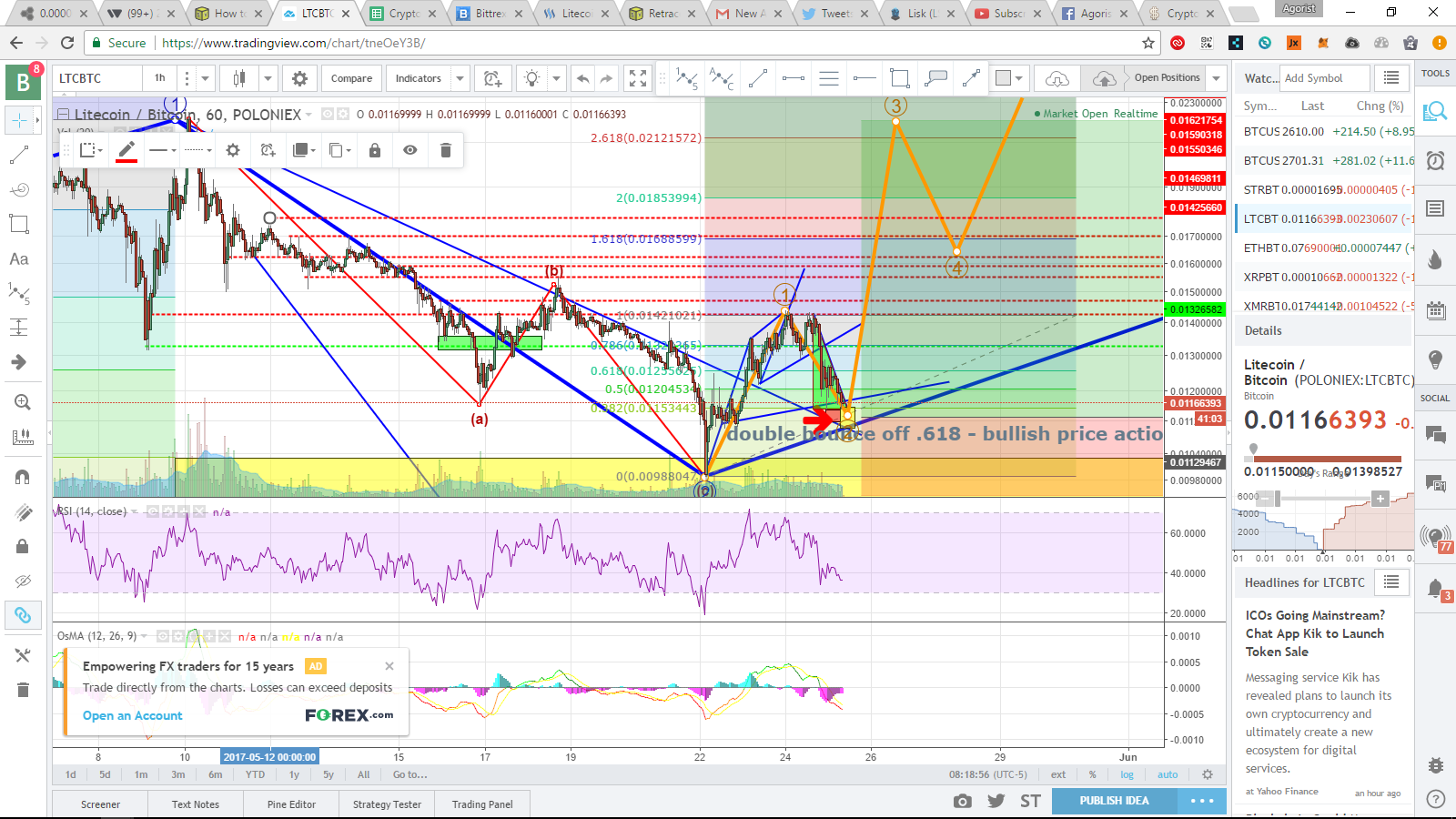Toggle lock all drawing tools in sidebar

coord(23,546)
